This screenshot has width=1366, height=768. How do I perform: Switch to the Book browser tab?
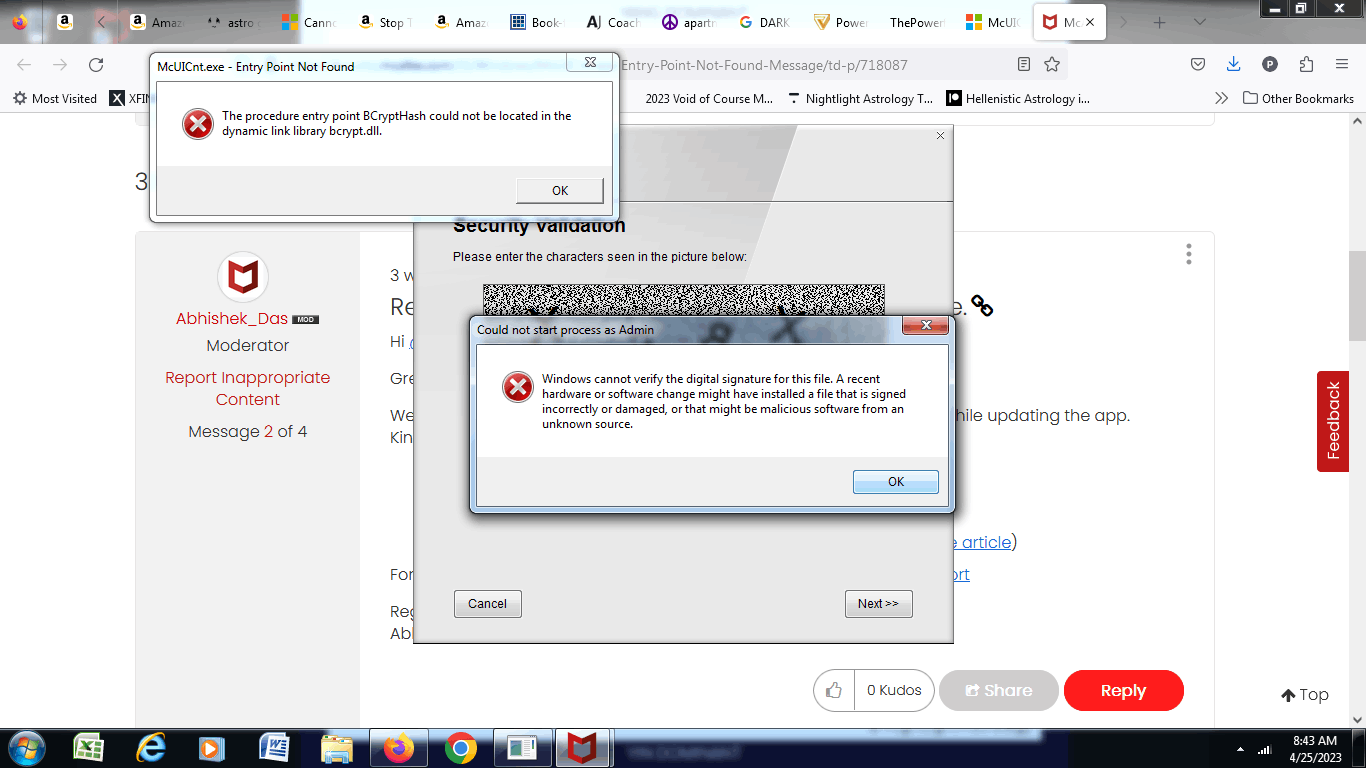click(535, 22)
